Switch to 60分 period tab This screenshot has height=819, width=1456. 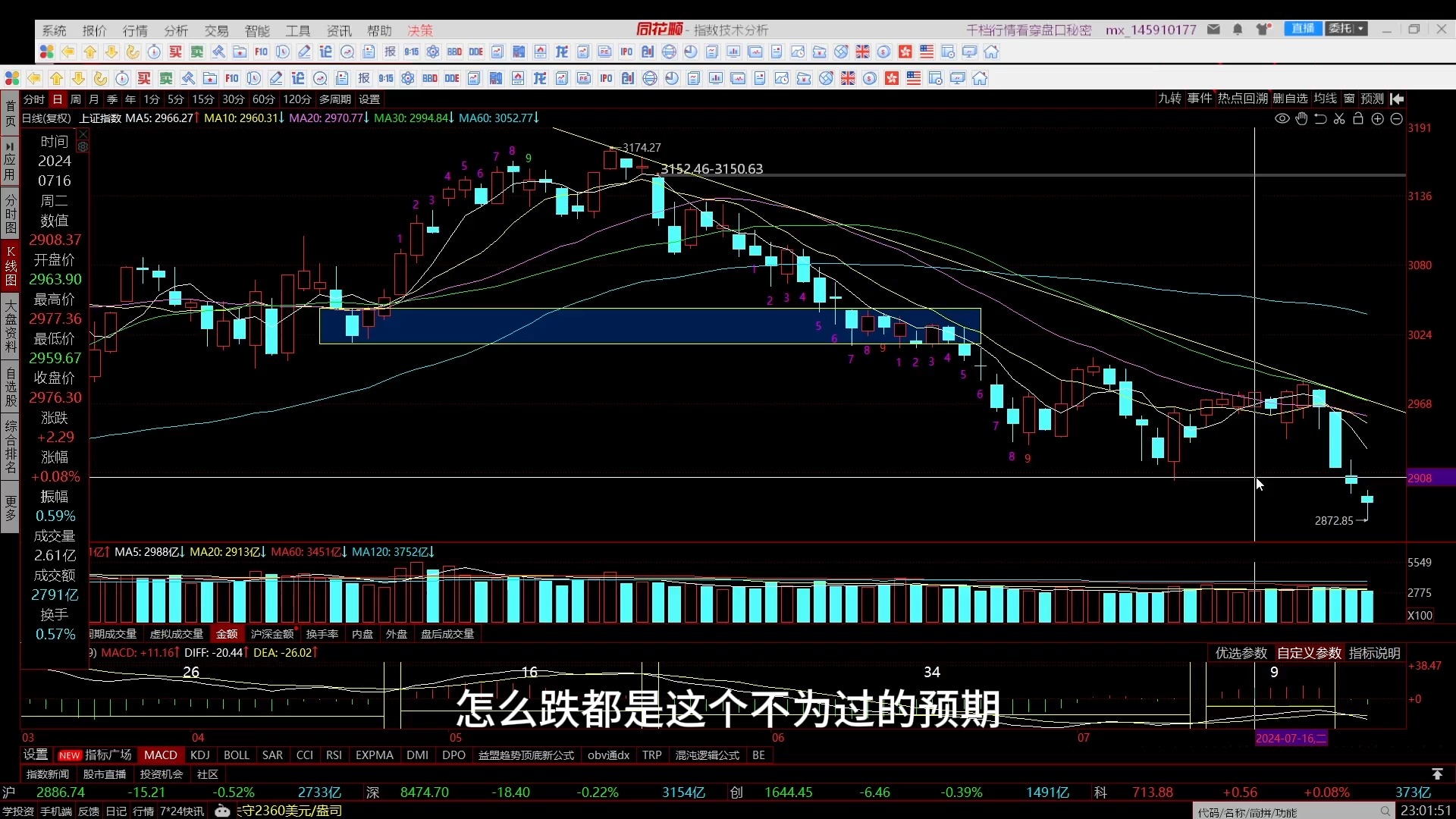(263, 99)
